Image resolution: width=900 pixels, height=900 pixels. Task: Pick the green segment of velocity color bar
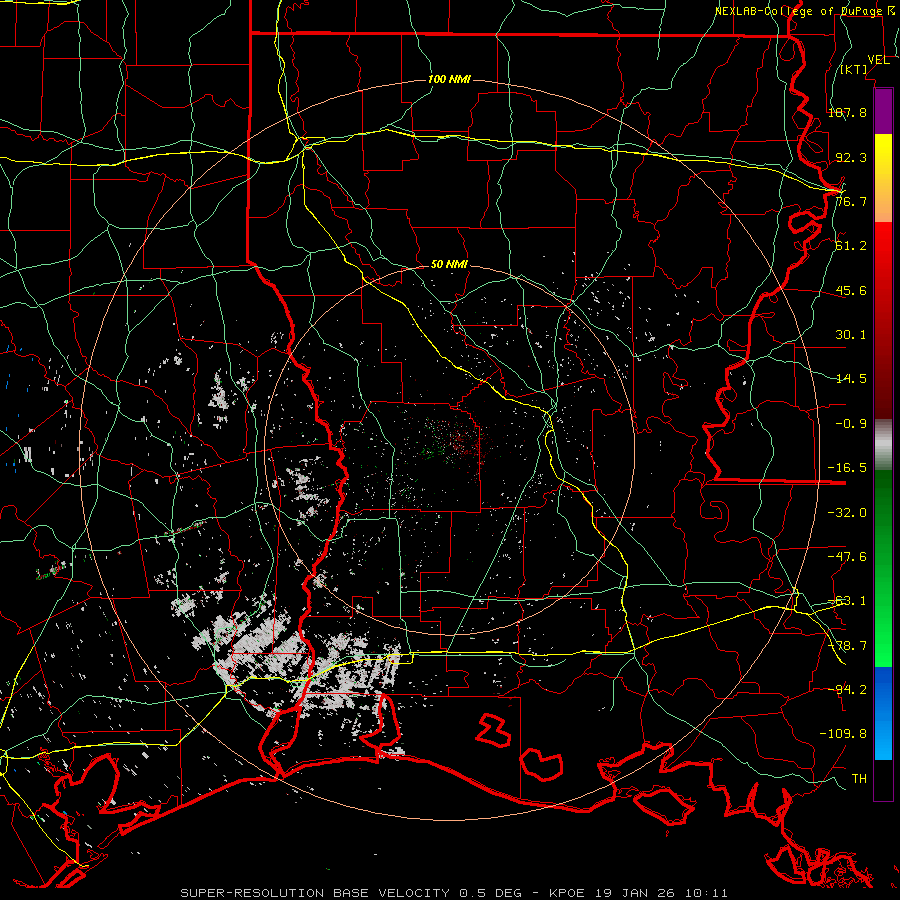pyautogui.click(x=883, y=568)
